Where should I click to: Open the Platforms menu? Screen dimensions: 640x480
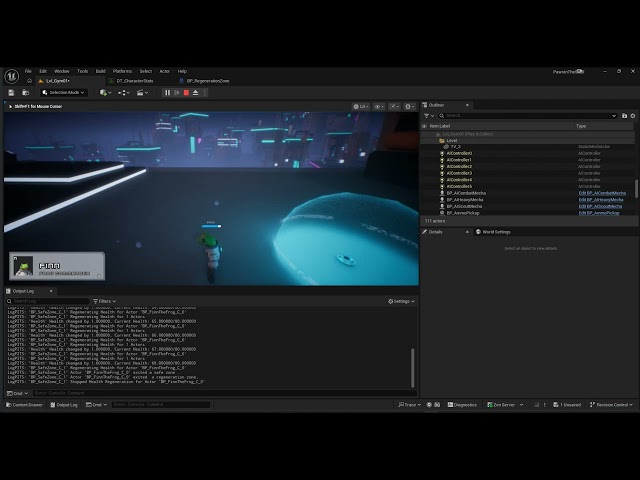[122, 71]
